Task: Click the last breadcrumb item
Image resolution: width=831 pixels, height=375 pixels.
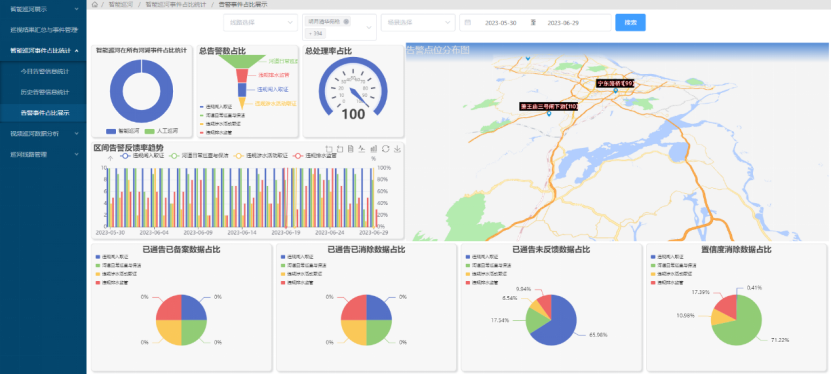Action: click(x=243, y=4)
